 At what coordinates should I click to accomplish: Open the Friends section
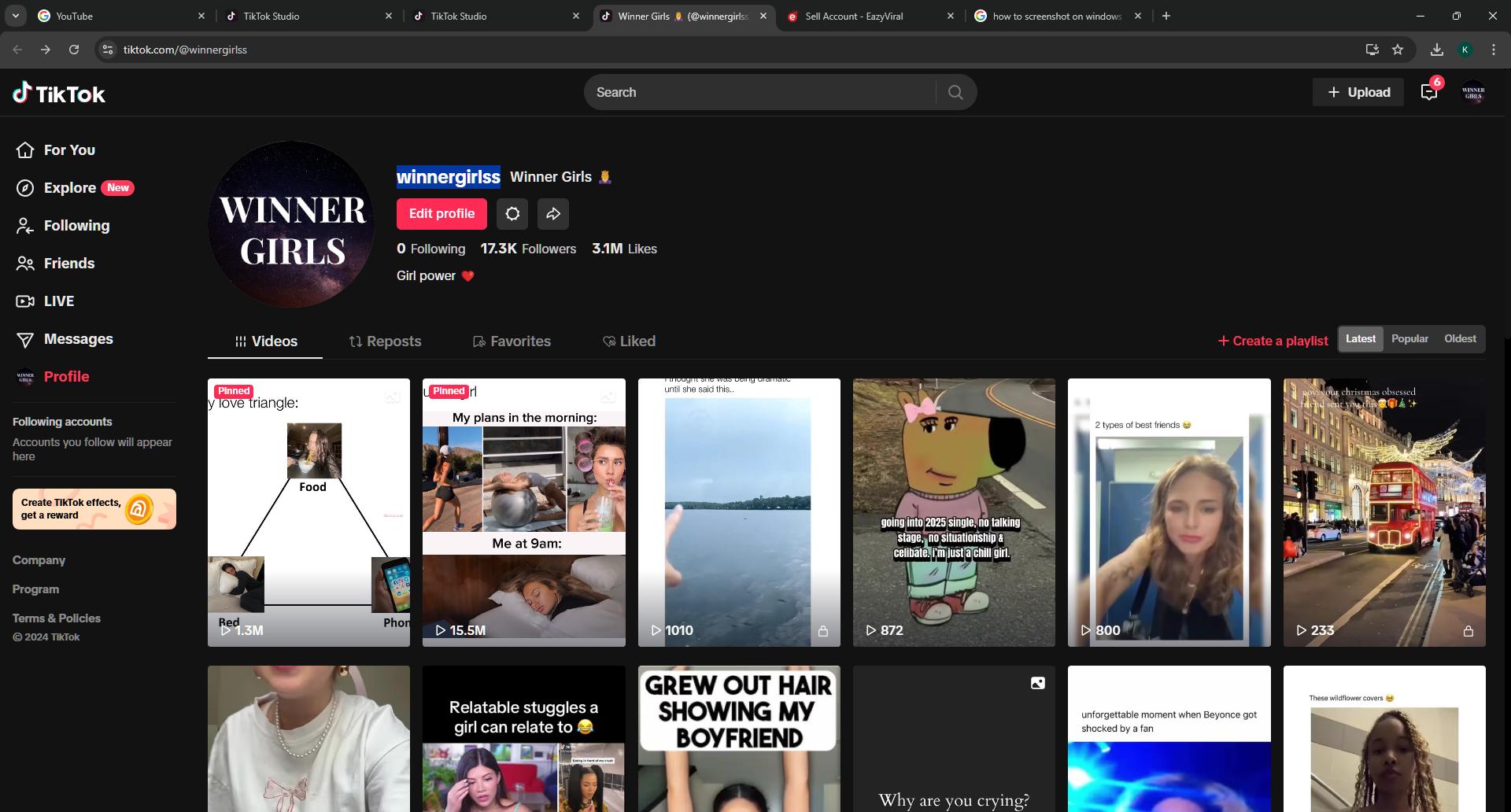(55, 264)
